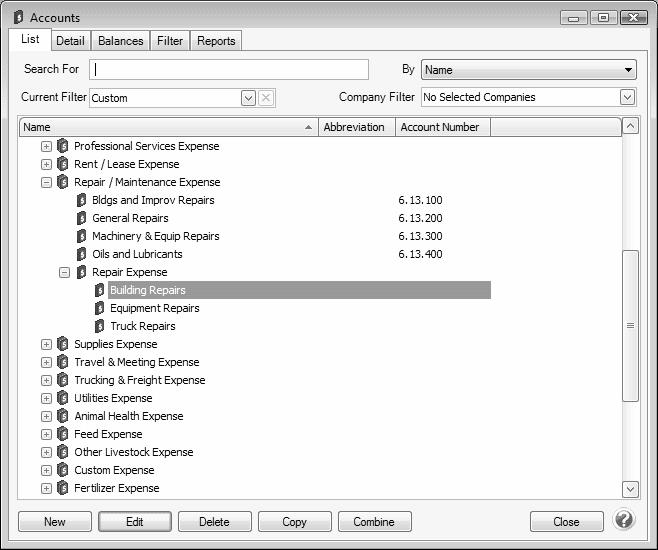658x550 pixels.
Task: Click the Truck Repairs account icon
Action: coord(100,326)
